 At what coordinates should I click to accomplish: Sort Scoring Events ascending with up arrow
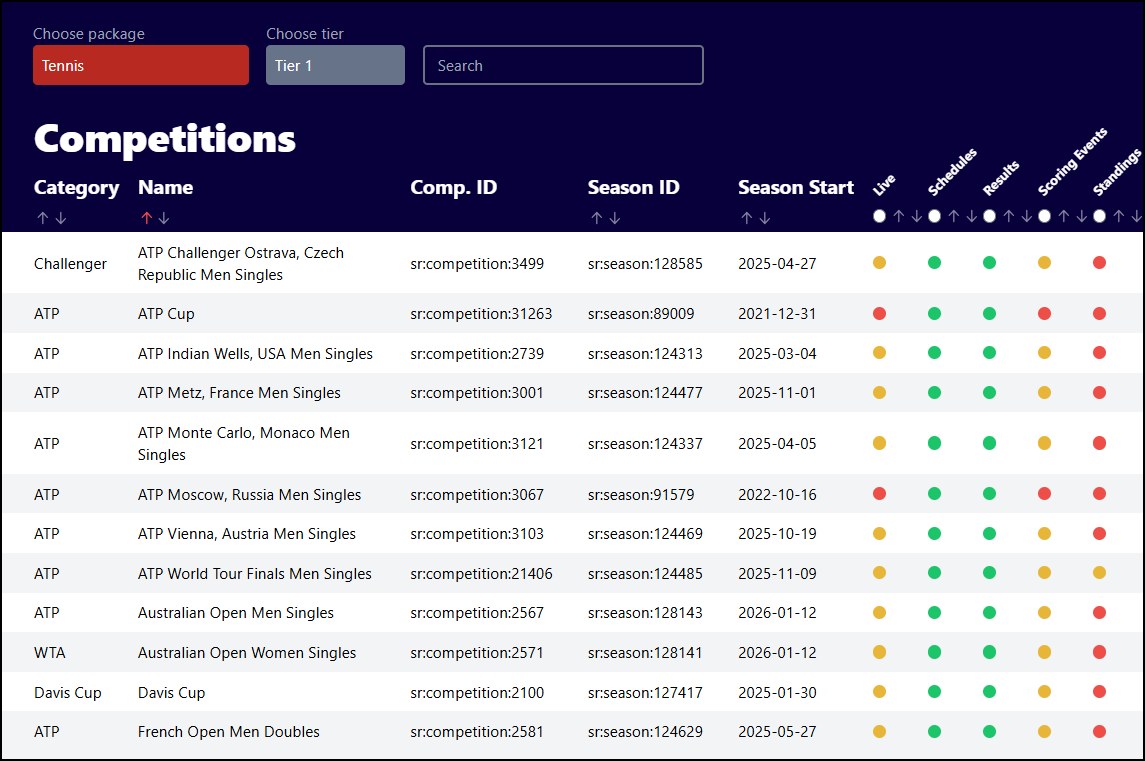pos(1064,216)
